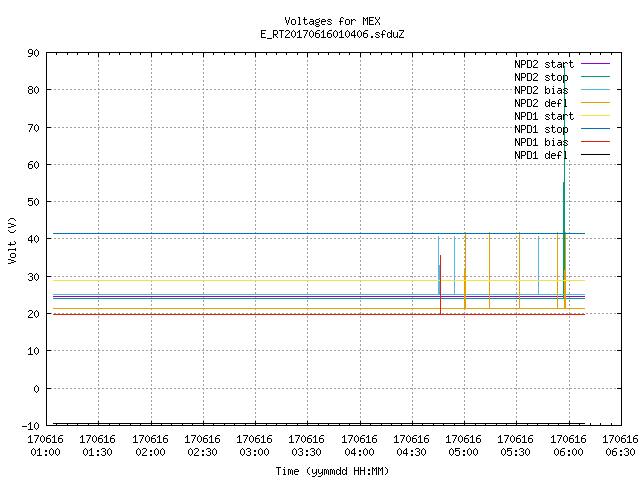Click the 'NPD2 stop' legend label
This screenshot has height=480, width=640.
pyautogui.click(x=541, y=77)
